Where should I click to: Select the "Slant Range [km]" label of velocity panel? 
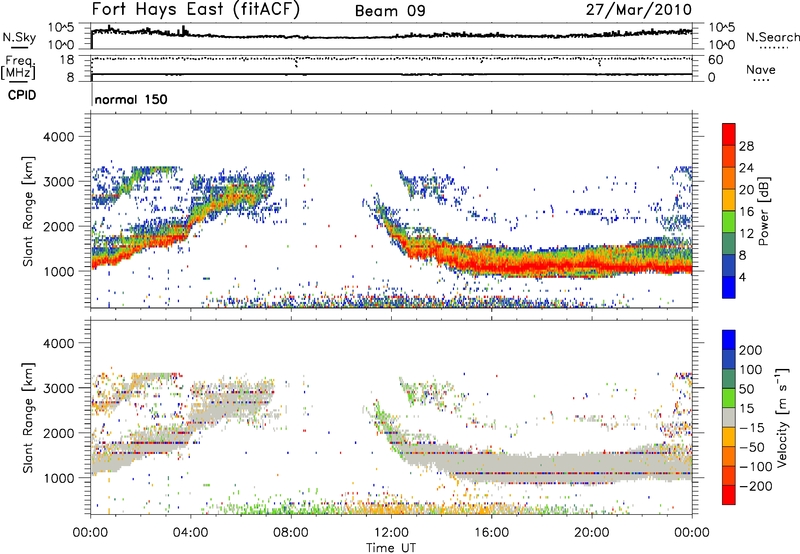(28, 417)
